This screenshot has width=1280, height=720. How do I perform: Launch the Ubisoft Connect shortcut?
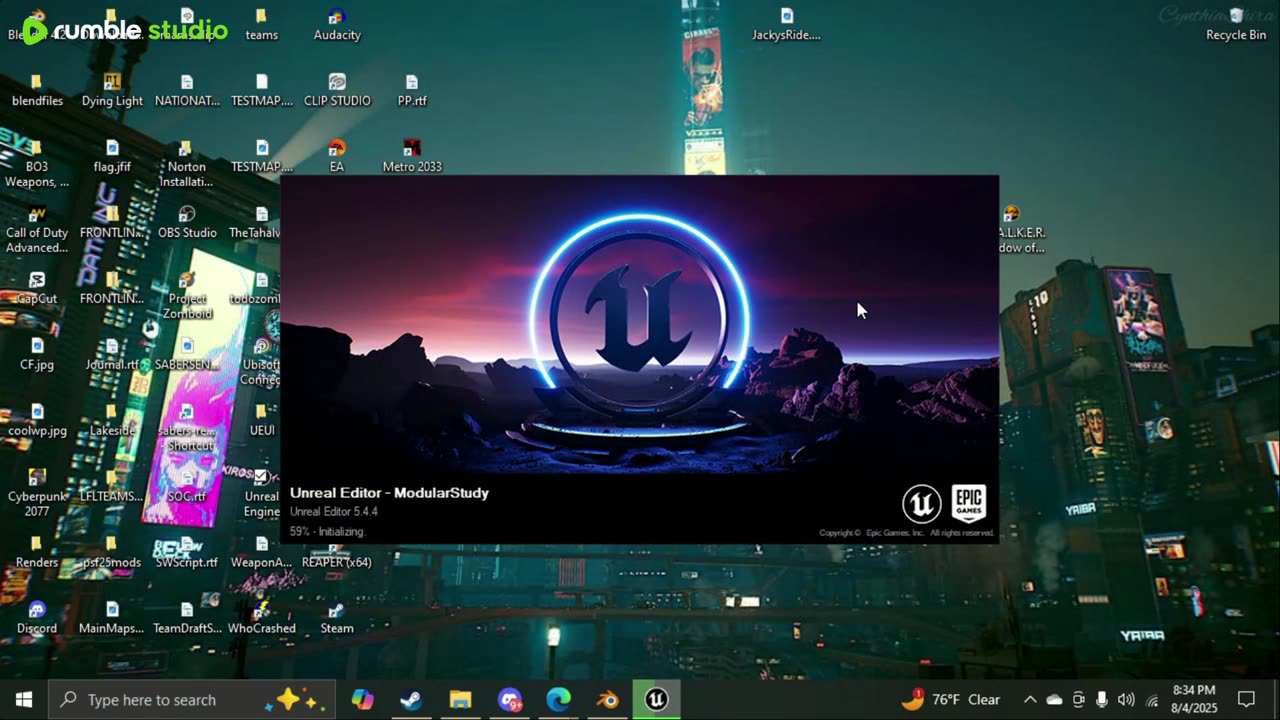261,362
